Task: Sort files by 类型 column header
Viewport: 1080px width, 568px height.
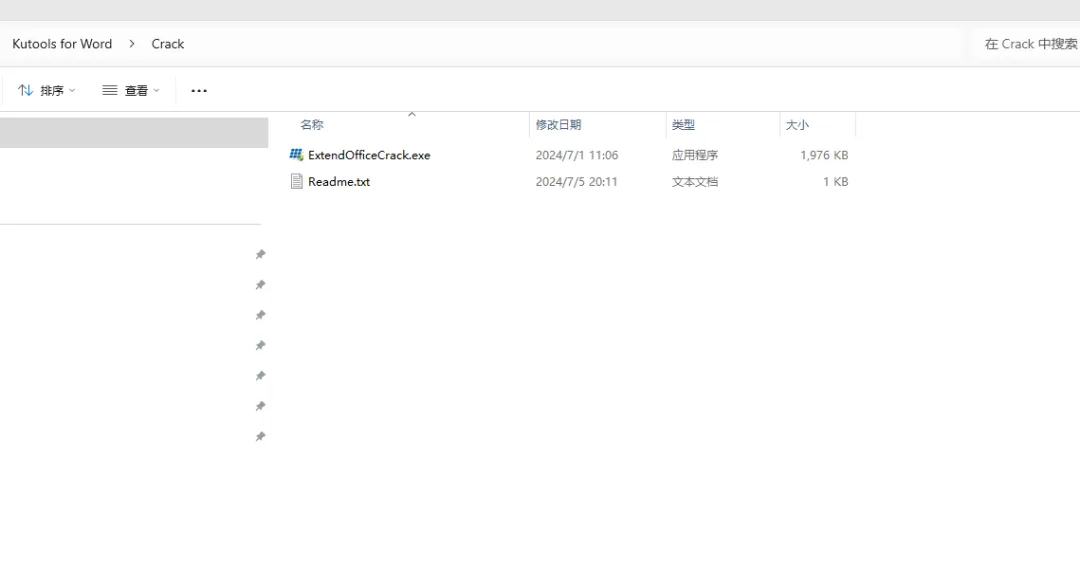Action: click(x=683, y=125)
